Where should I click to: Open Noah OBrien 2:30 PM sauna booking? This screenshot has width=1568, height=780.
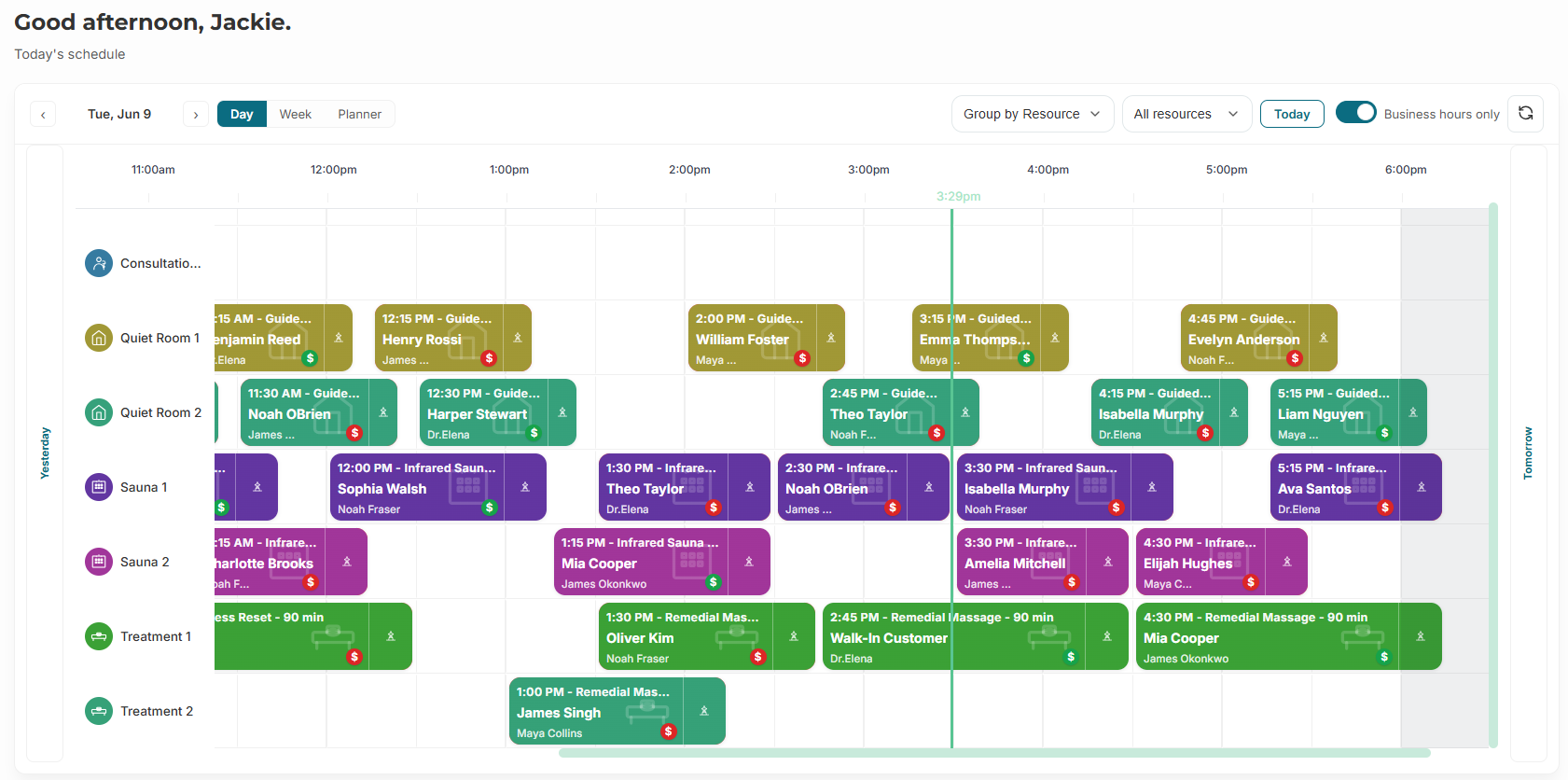click(863, 487)
